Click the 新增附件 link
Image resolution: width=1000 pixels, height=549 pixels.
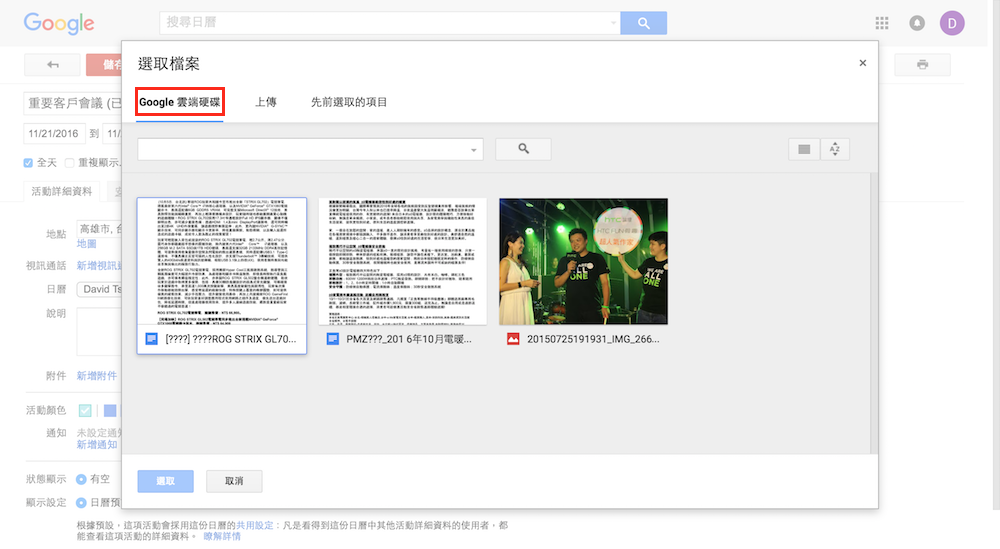pyautogui.click(x=97, y=376)
